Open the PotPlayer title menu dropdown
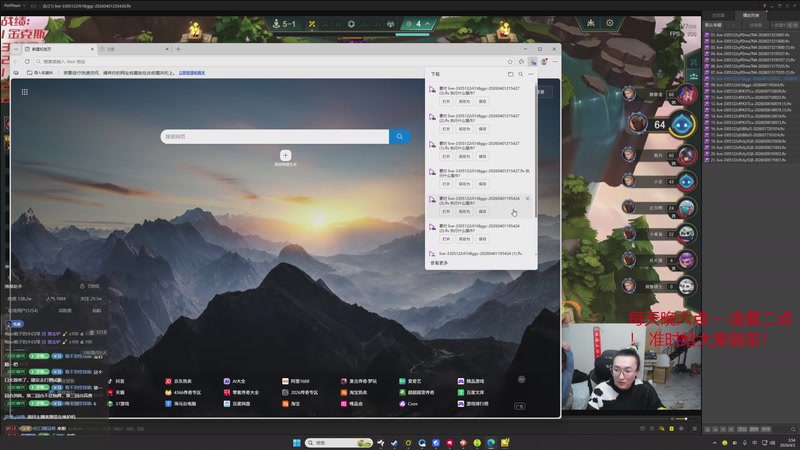Viewport: 800px width, 450px height. [13, 6]
